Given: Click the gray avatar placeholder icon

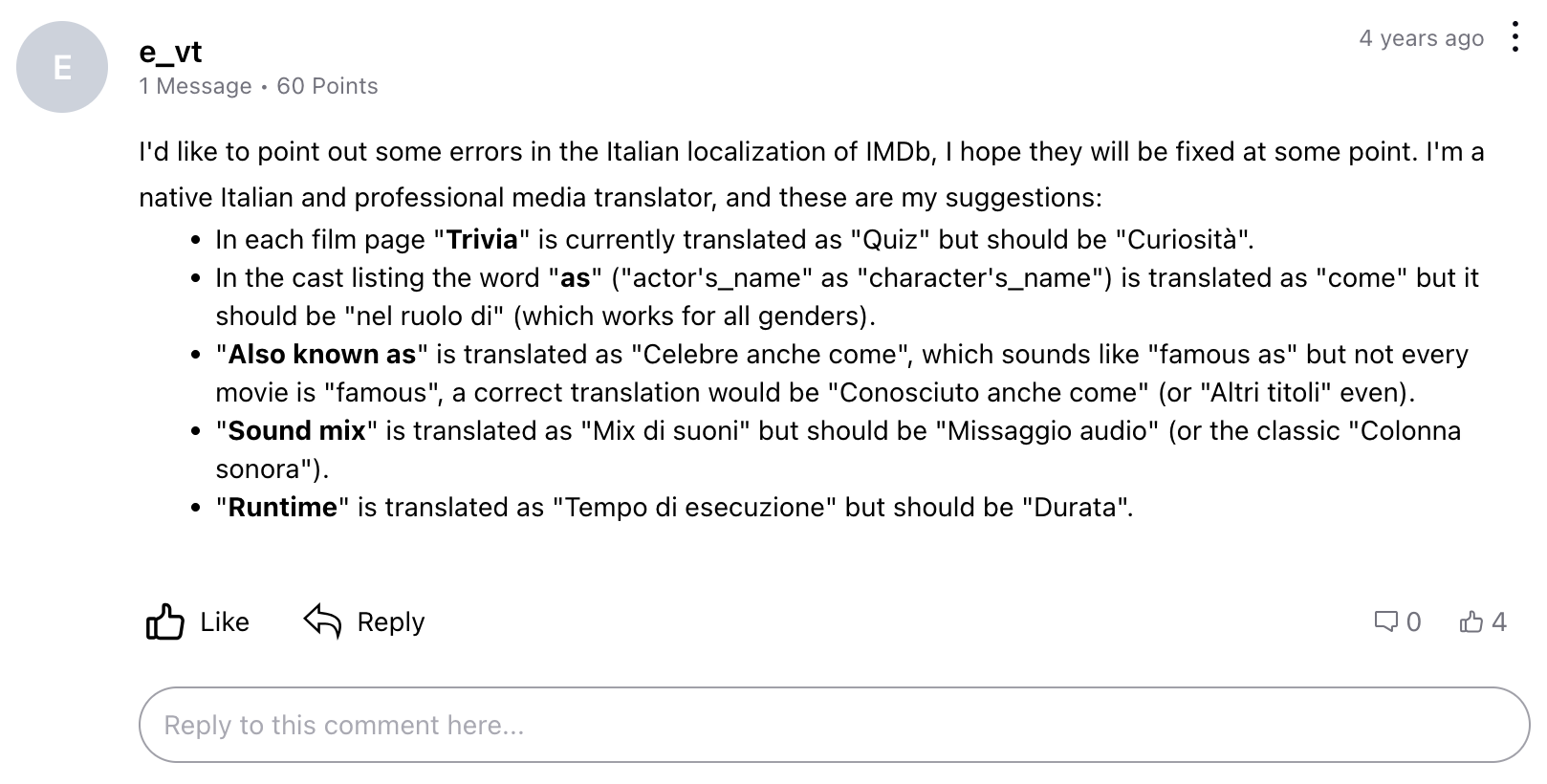Looking at the screenshot, I should [61, 67].
